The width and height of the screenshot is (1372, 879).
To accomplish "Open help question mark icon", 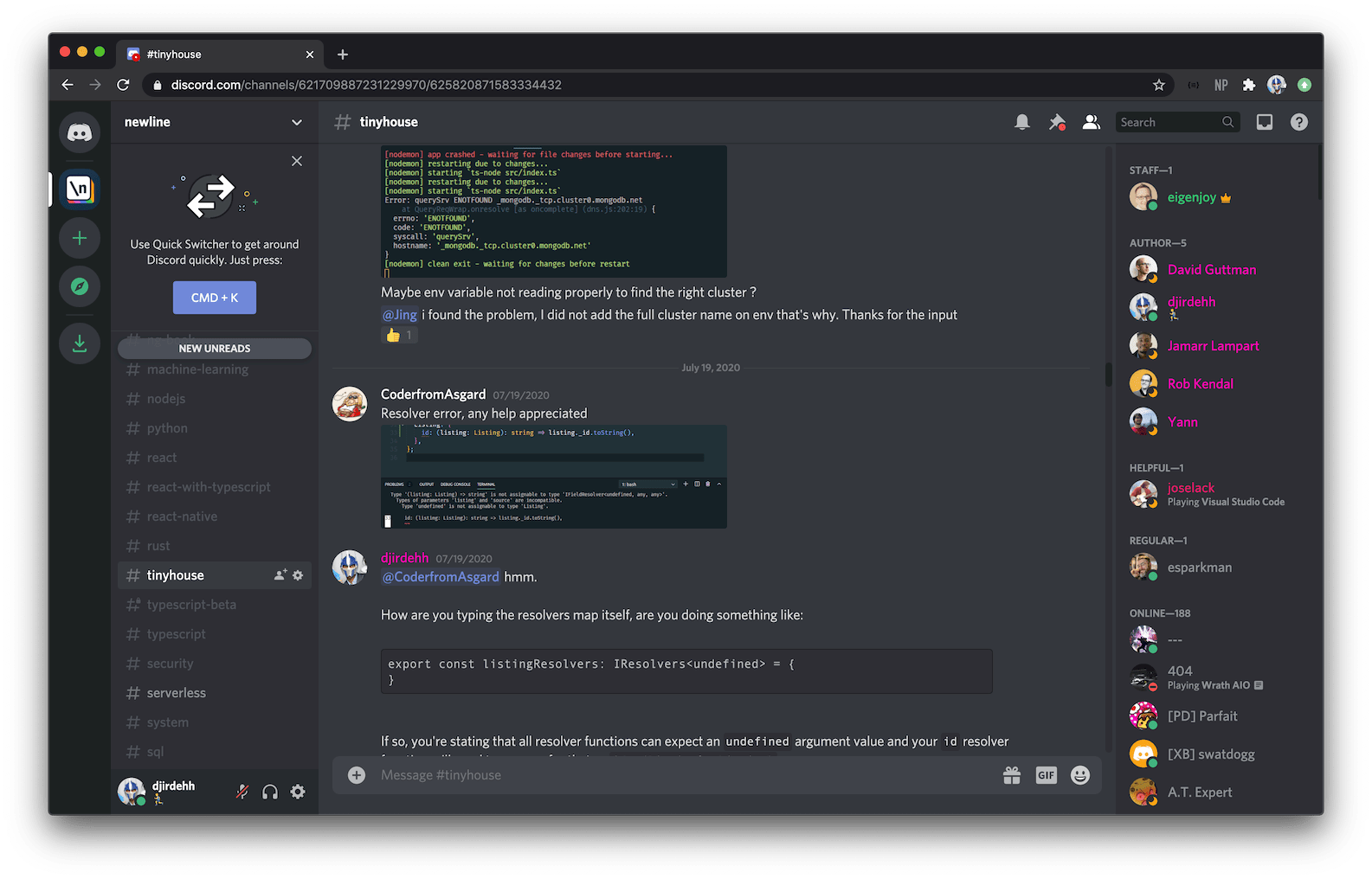I will coord(1299,122).
